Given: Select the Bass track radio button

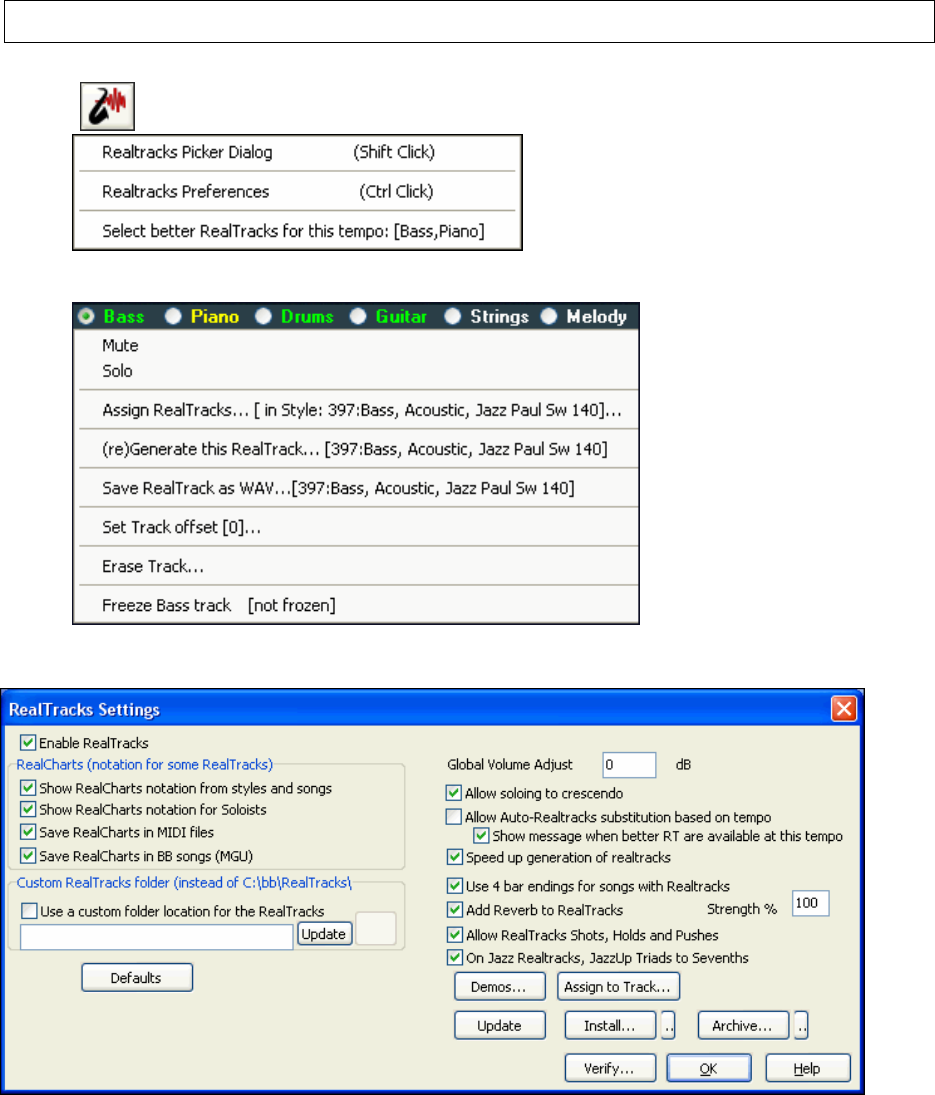Looking at the screenshot, I should (x=87, y=316).
